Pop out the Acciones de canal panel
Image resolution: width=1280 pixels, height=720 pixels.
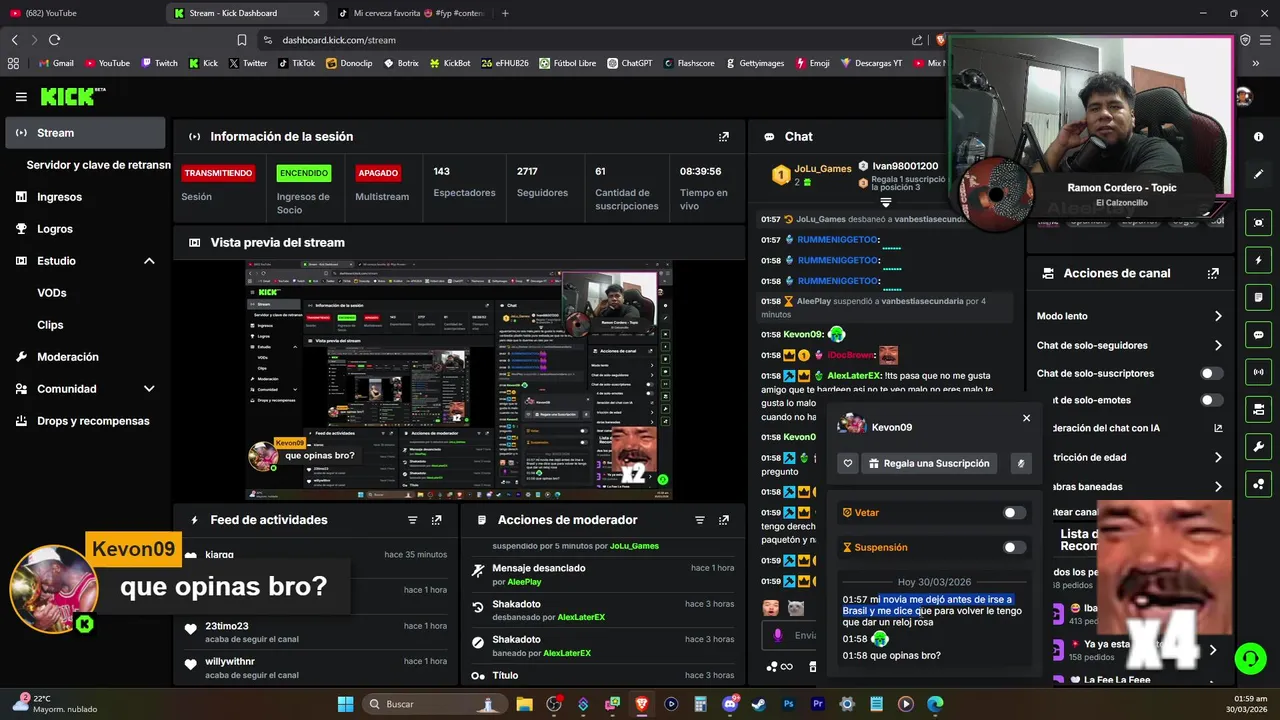[1213, 273]
